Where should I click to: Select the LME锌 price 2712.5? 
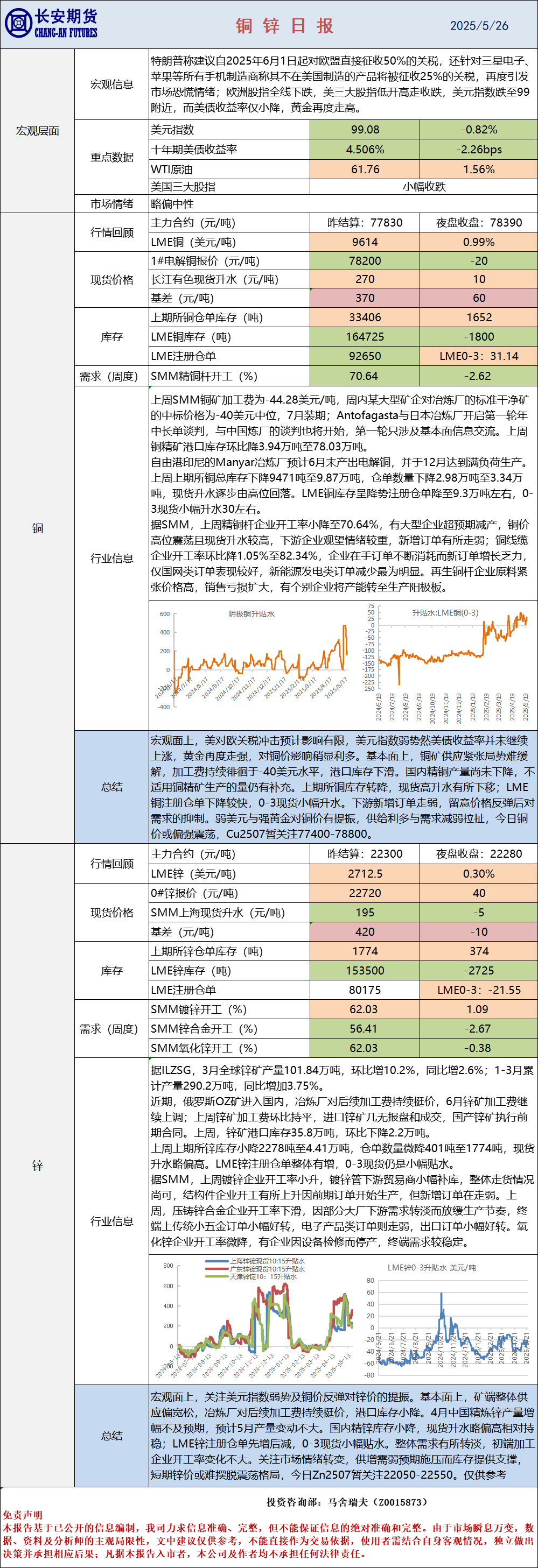click(x=365, y=874)
